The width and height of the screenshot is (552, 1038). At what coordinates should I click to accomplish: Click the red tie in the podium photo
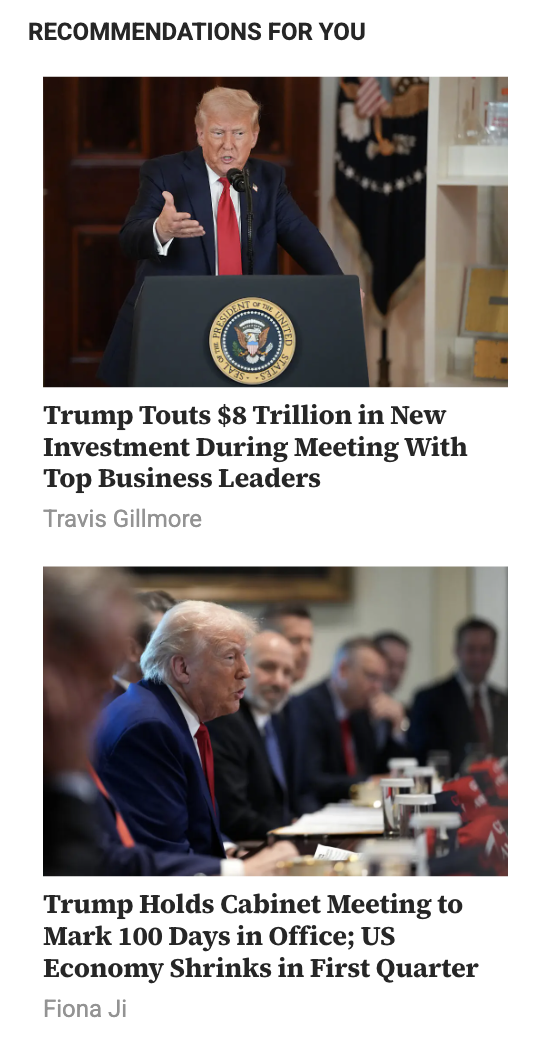[229, 227]
